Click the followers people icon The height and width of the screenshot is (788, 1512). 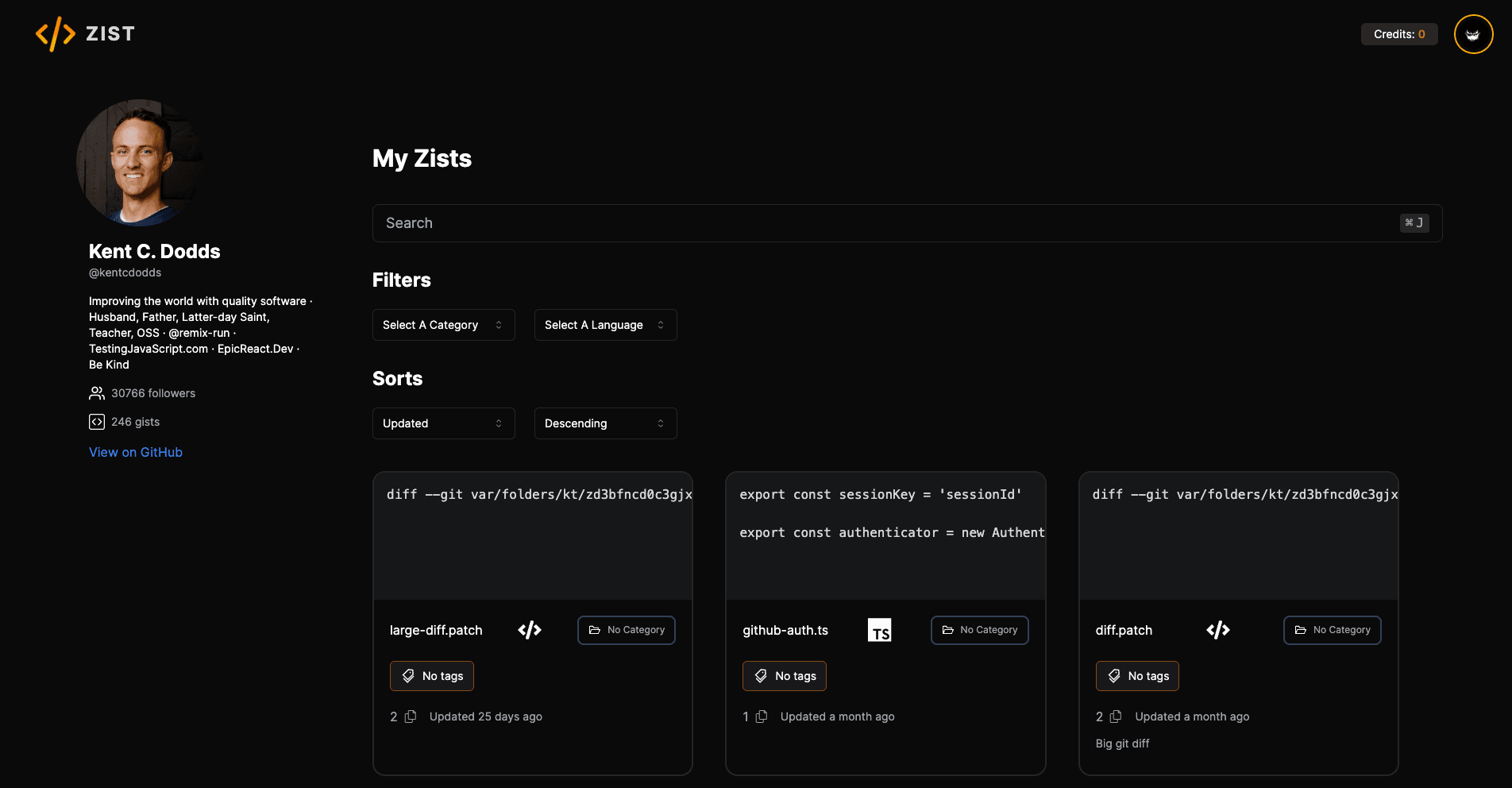[97, 393]
